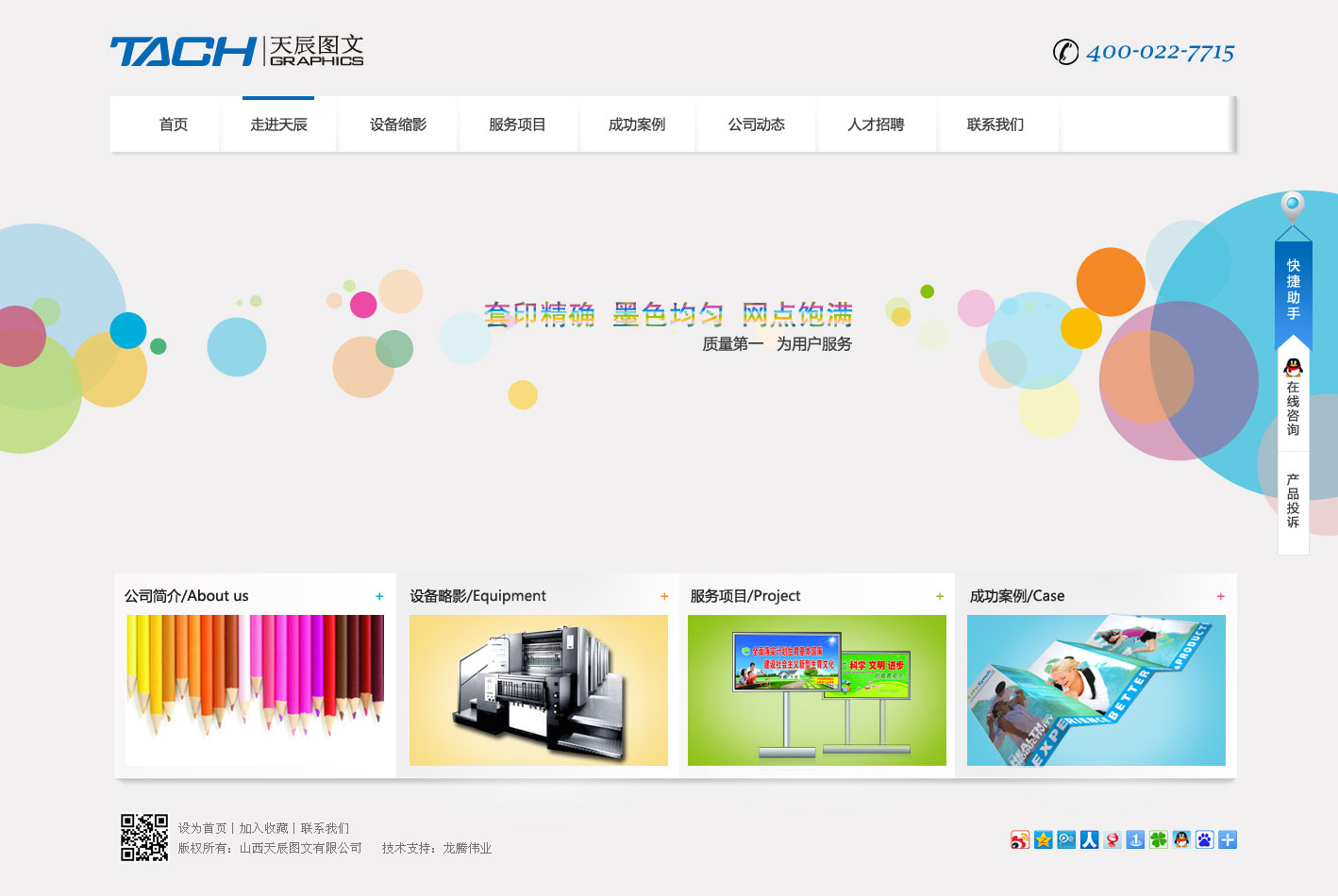Viewport: 1338px width, 896px height.
Task: Click the 400-022-7715 phone number
Action: coord(1161,52)
